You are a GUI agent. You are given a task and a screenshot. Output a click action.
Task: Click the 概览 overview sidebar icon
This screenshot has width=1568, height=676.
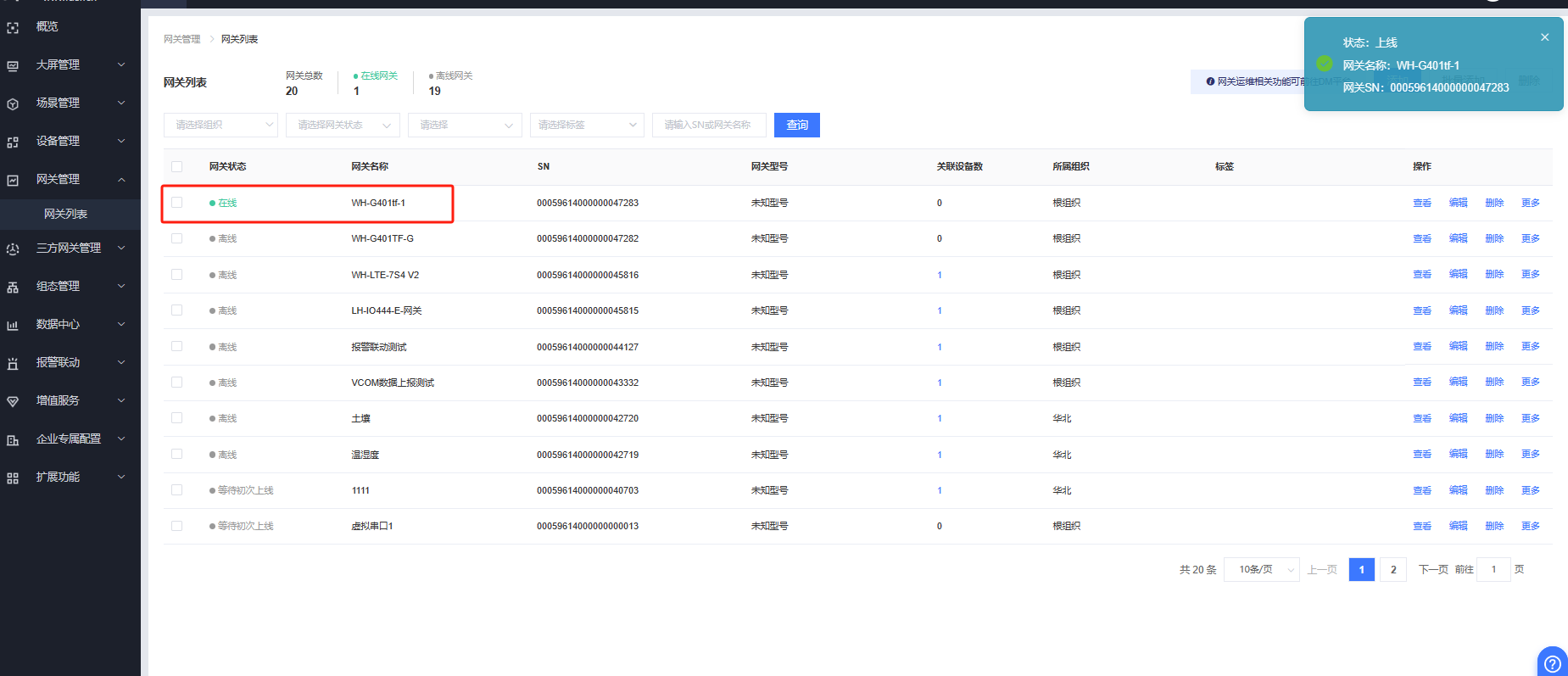(x=13, y=28)
